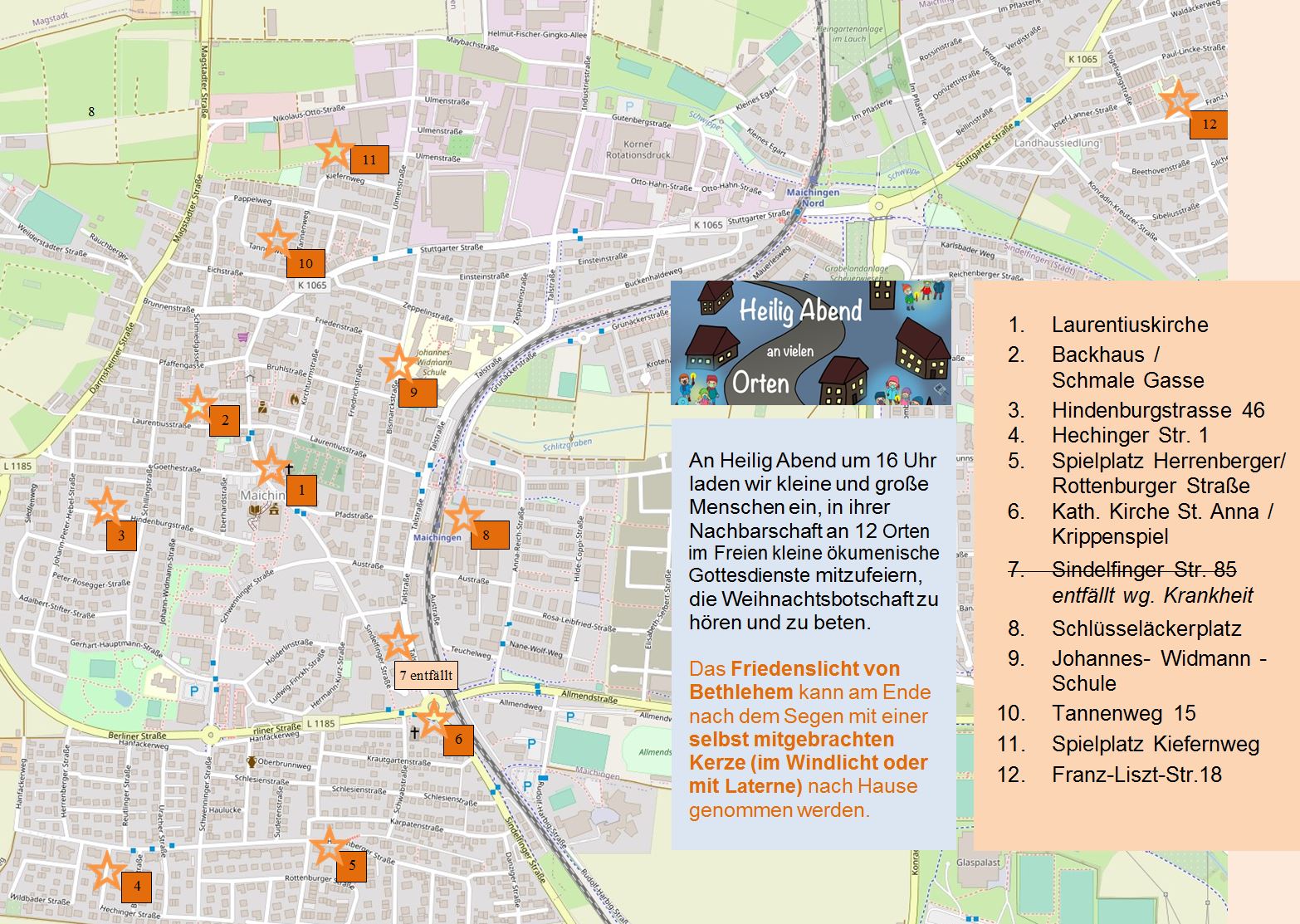The height and width of the screenshot is (924, 1300).
Task: Click the star marker beside label 3
Action: [x=106, y=506]
